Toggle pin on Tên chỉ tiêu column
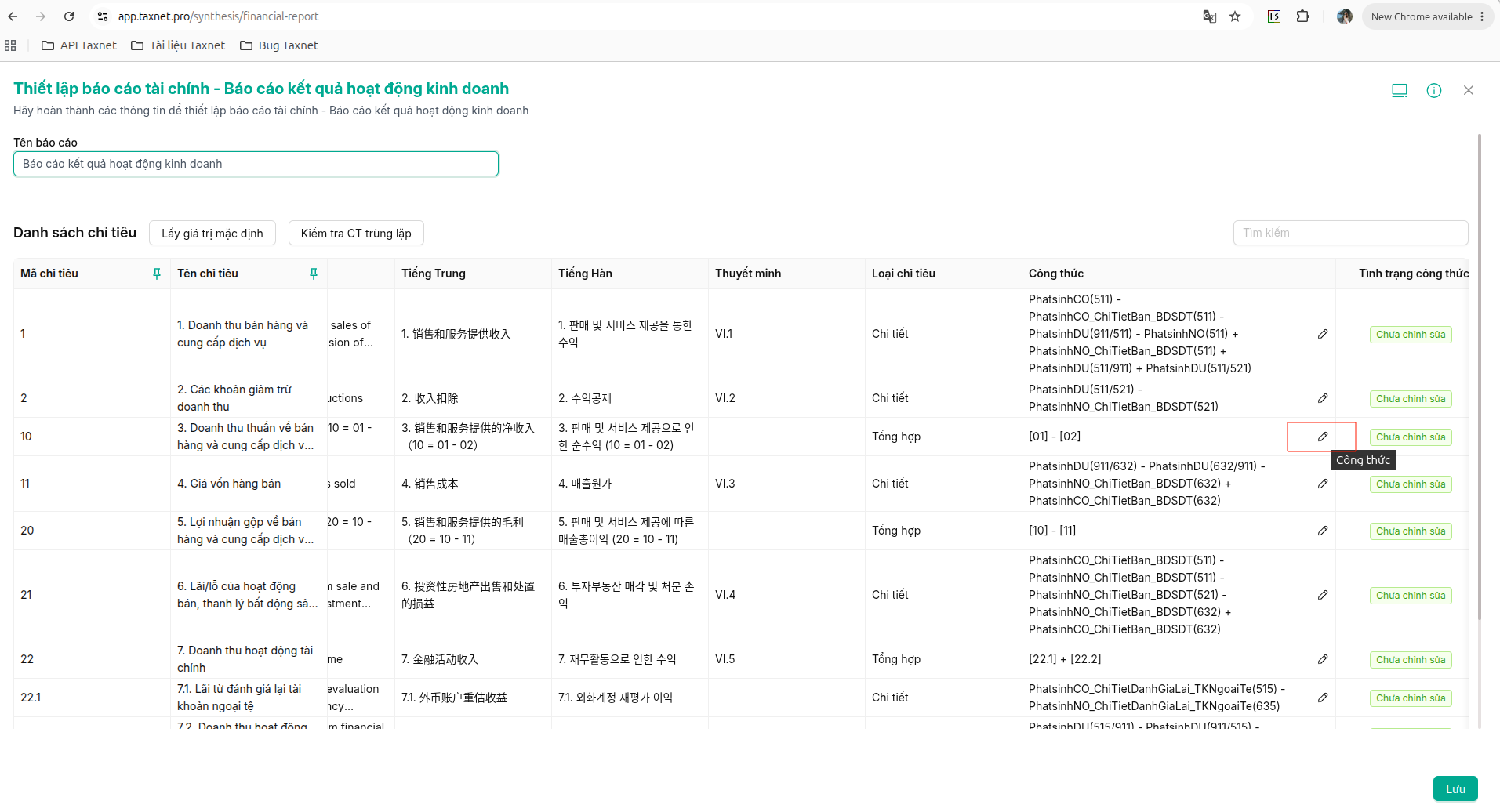 pos(313,274)
